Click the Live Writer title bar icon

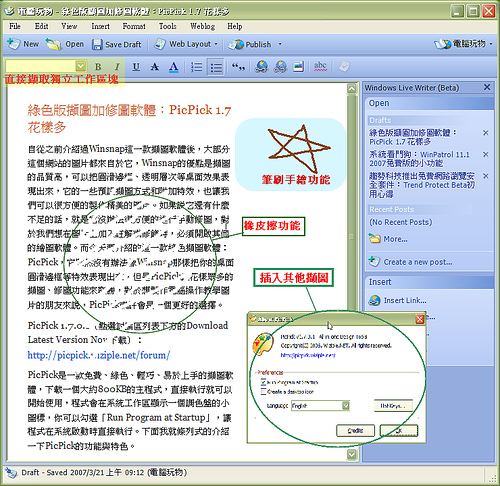[9, 11]
